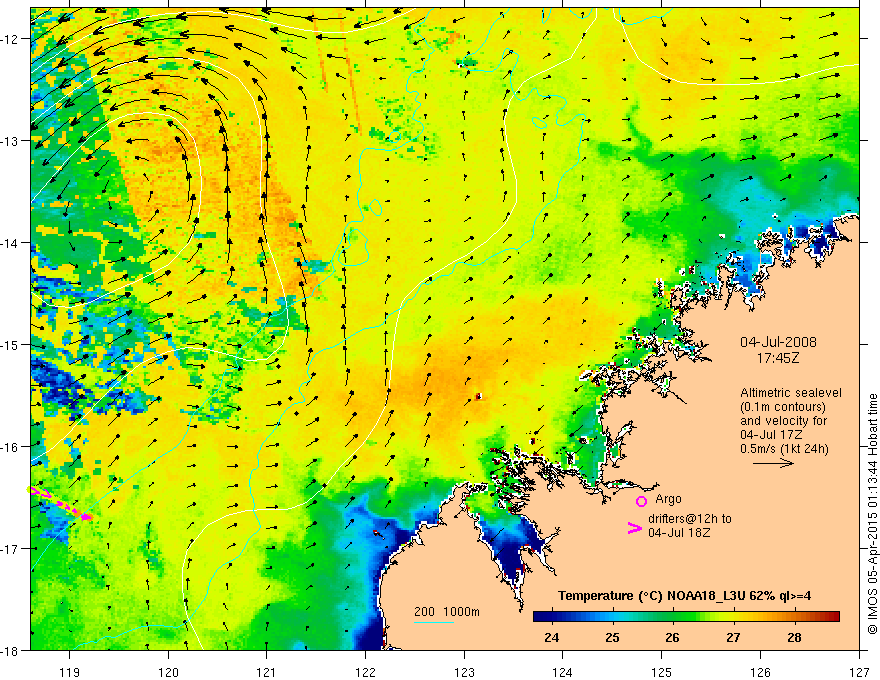Click the '04-Jul 18Z' legend text

(679, 532)
